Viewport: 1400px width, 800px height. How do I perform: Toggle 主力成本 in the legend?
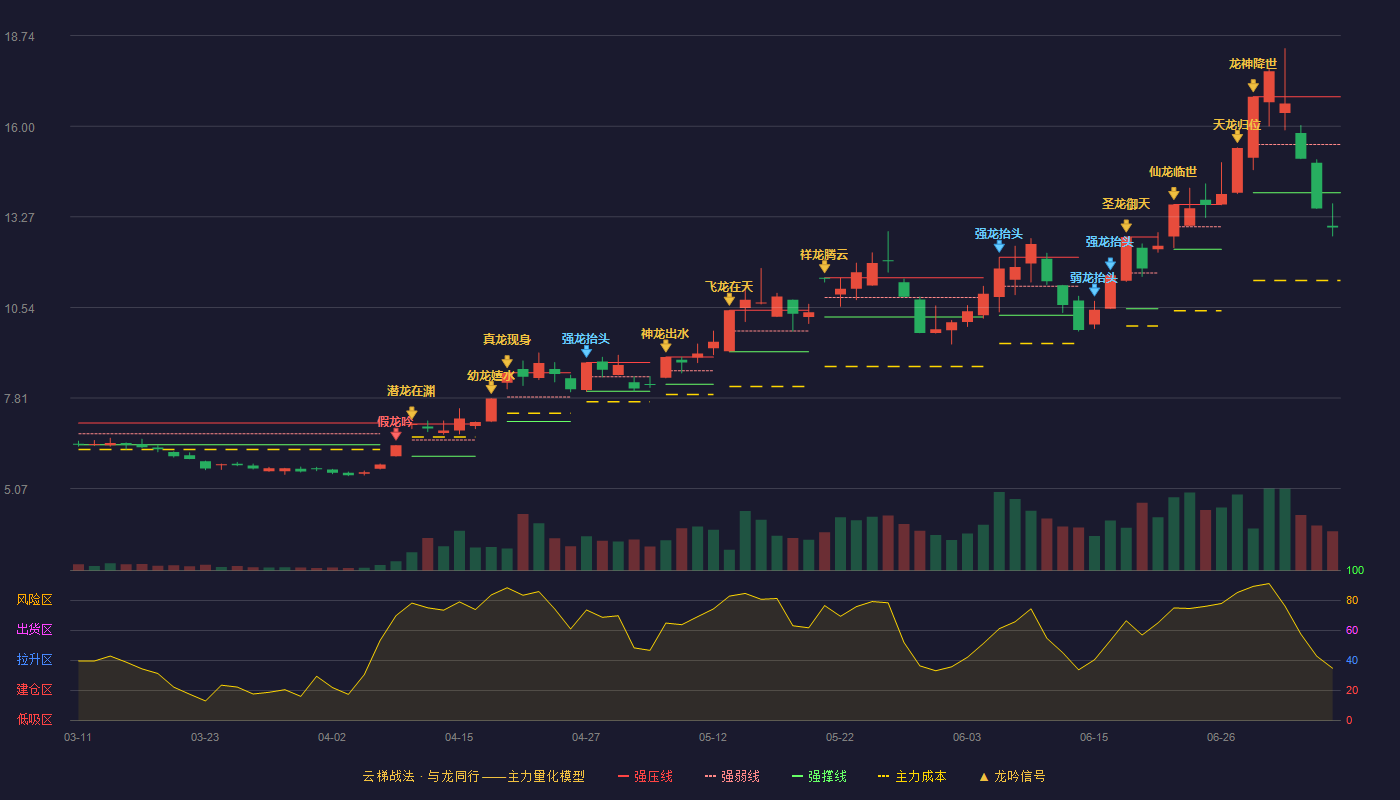click(911, 776)
